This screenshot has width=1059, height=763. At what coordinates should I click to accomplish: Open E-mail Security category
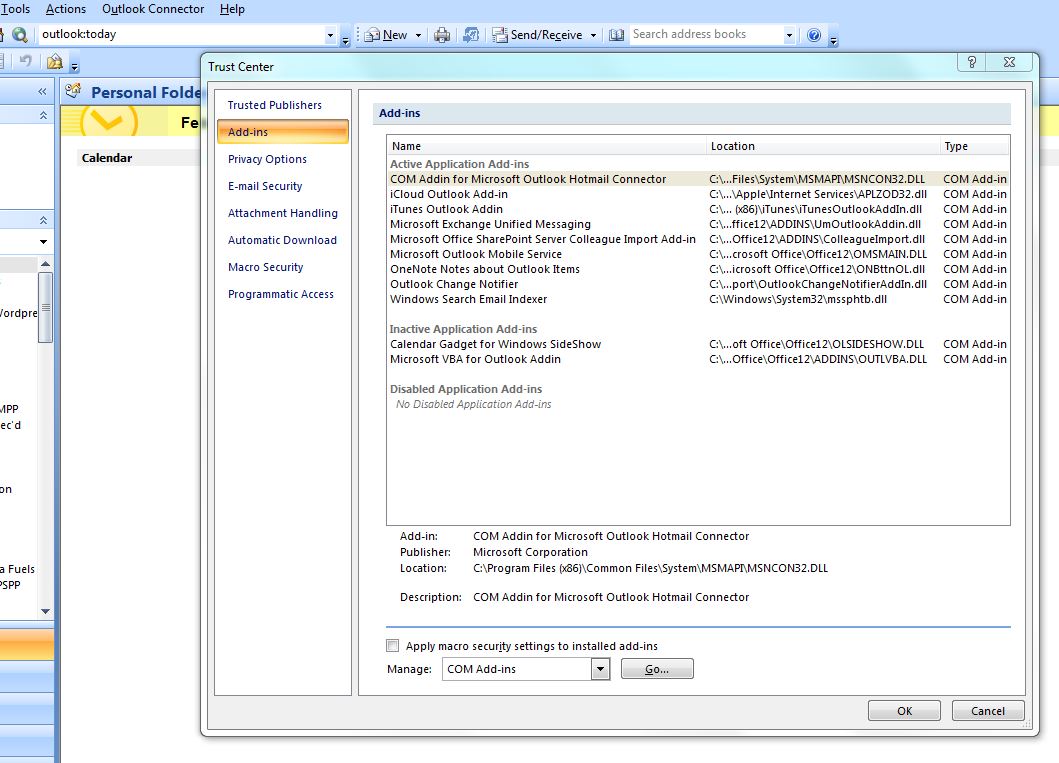pyautogui.click(x=265, y=186)
